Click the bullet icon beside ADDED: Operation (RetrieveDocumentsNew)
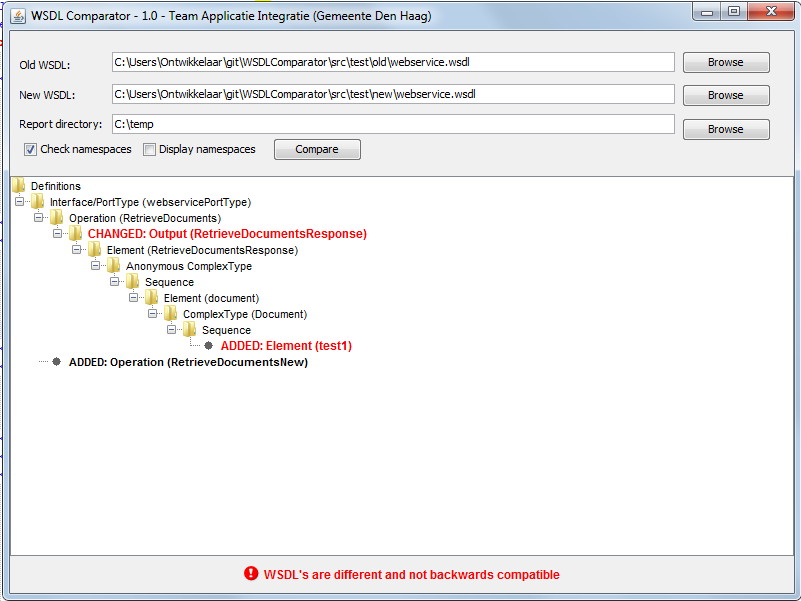This screenshot has width=801, height=601. pos(57,361)
